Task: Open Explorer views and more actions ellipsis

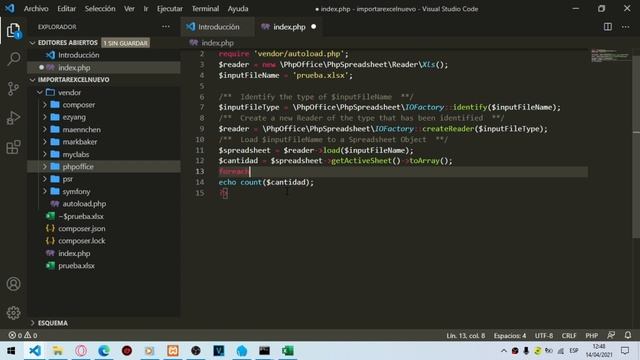Action: [x=166, y=27]
